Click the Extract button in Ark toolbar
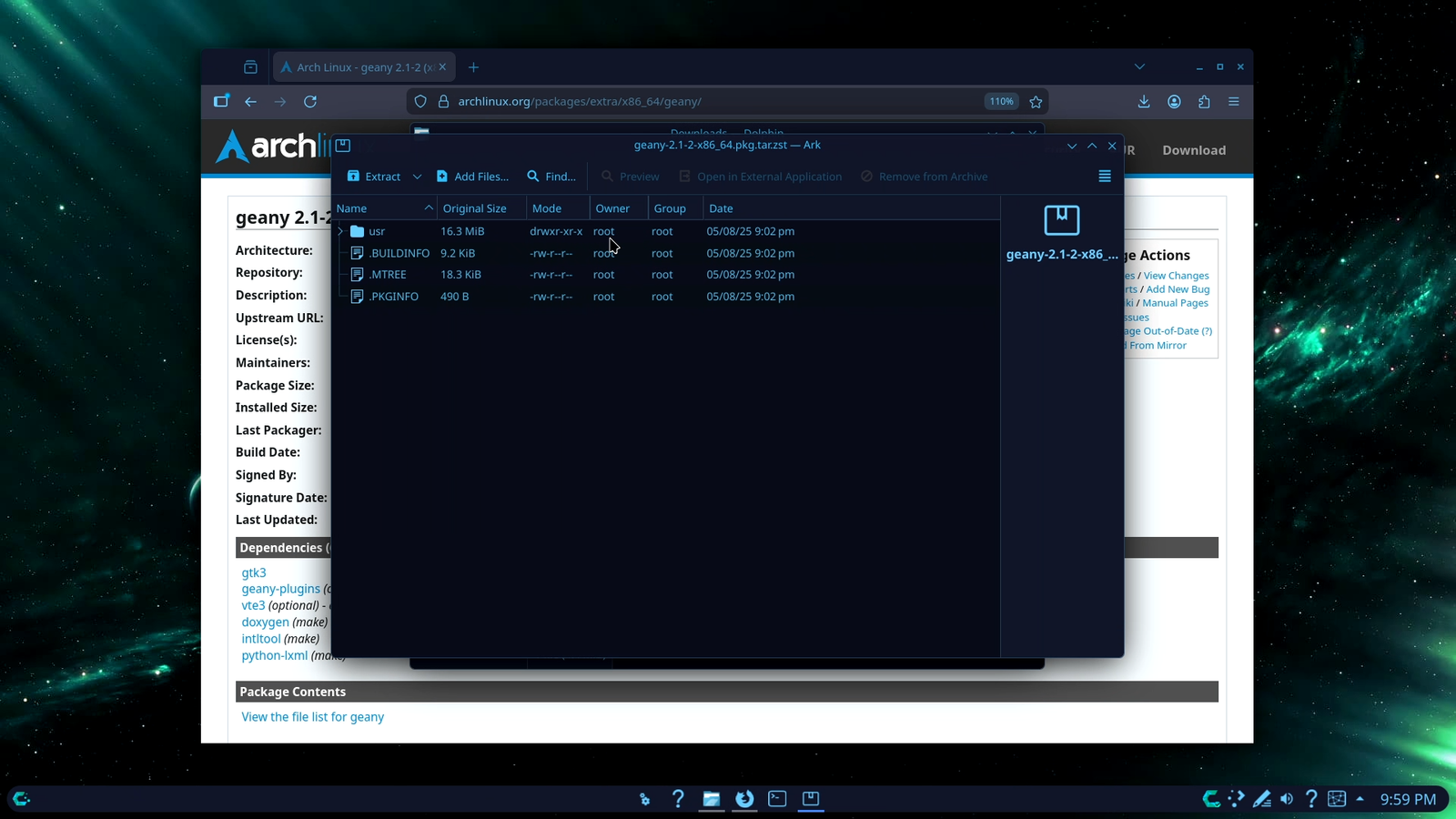The image size is (1456, 819). coord(373,177)
